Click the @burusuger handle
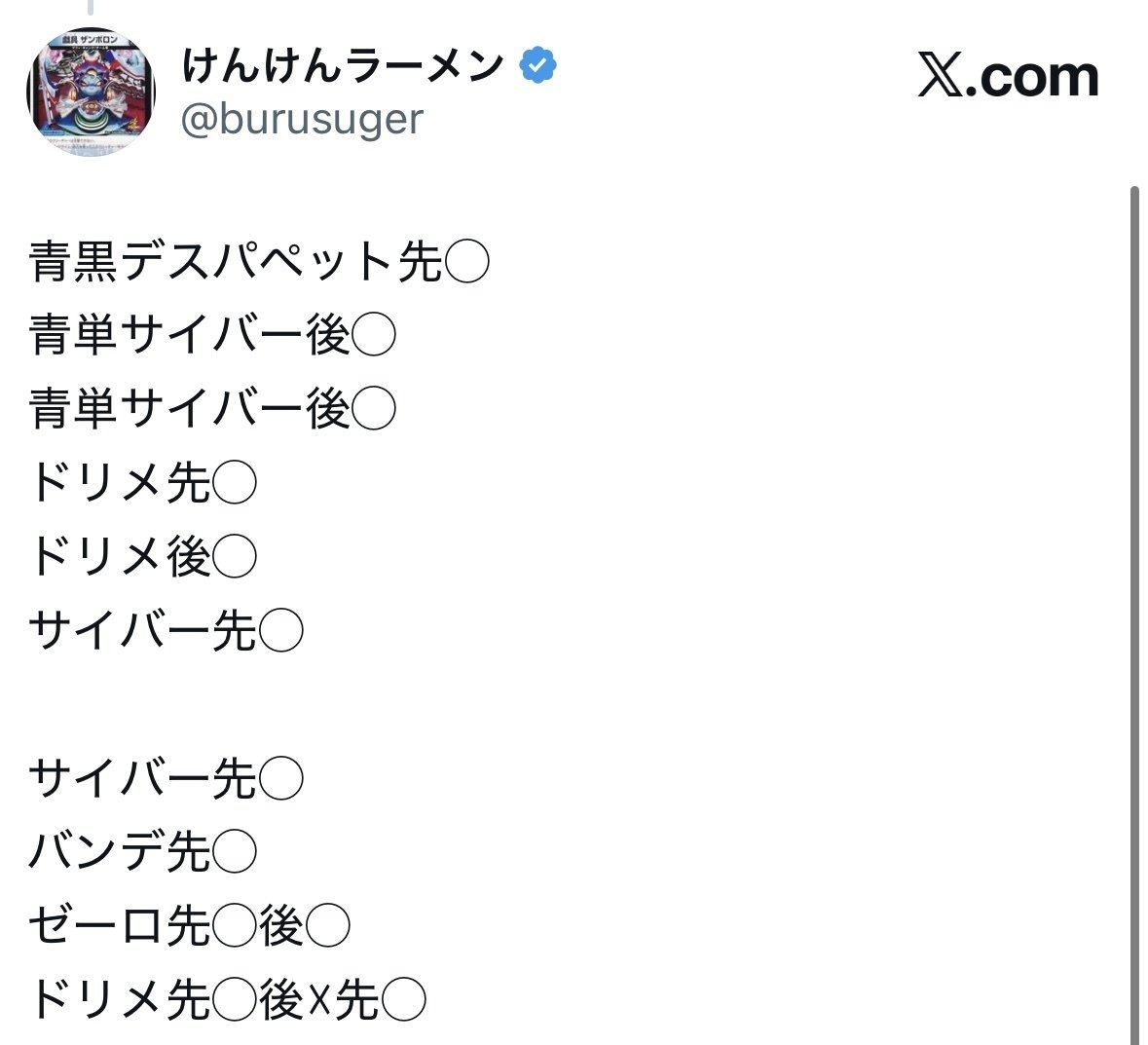The height and width of the screenshot is (1045, 1148). (302, 120)
